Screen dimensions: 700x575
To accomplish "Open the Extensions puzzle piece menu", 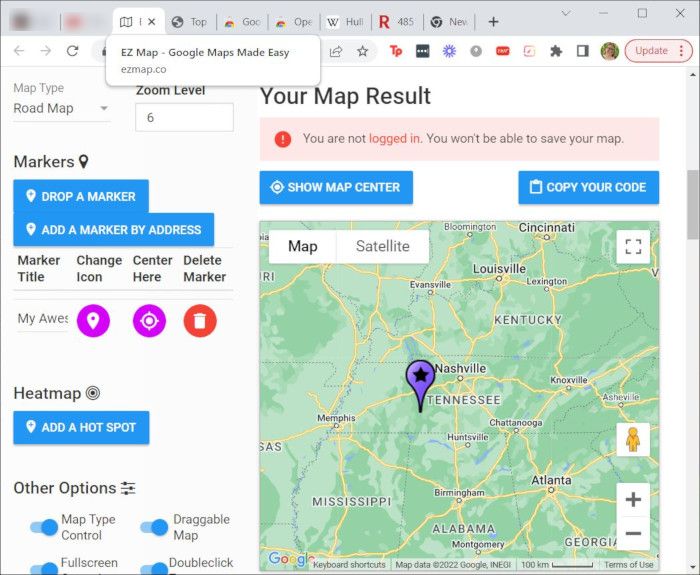I will coord(556,51).
